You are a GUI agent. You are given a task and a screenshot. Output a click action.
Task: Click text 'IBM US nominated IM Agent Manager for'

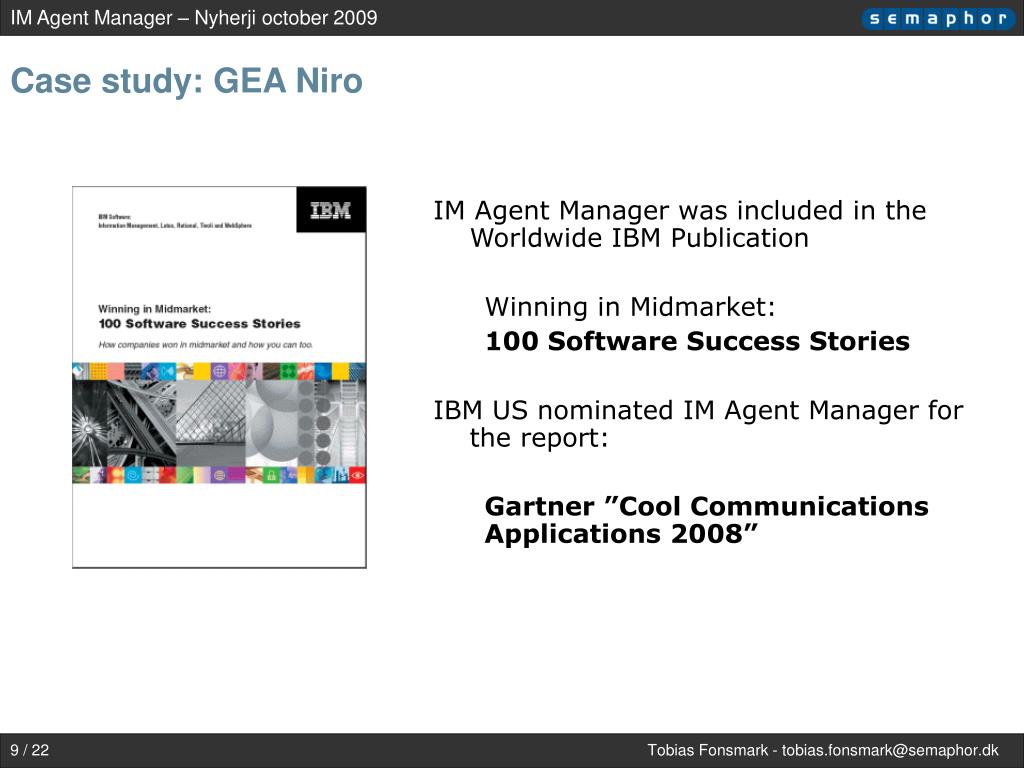pyautogui.click(x=698, y=410)
